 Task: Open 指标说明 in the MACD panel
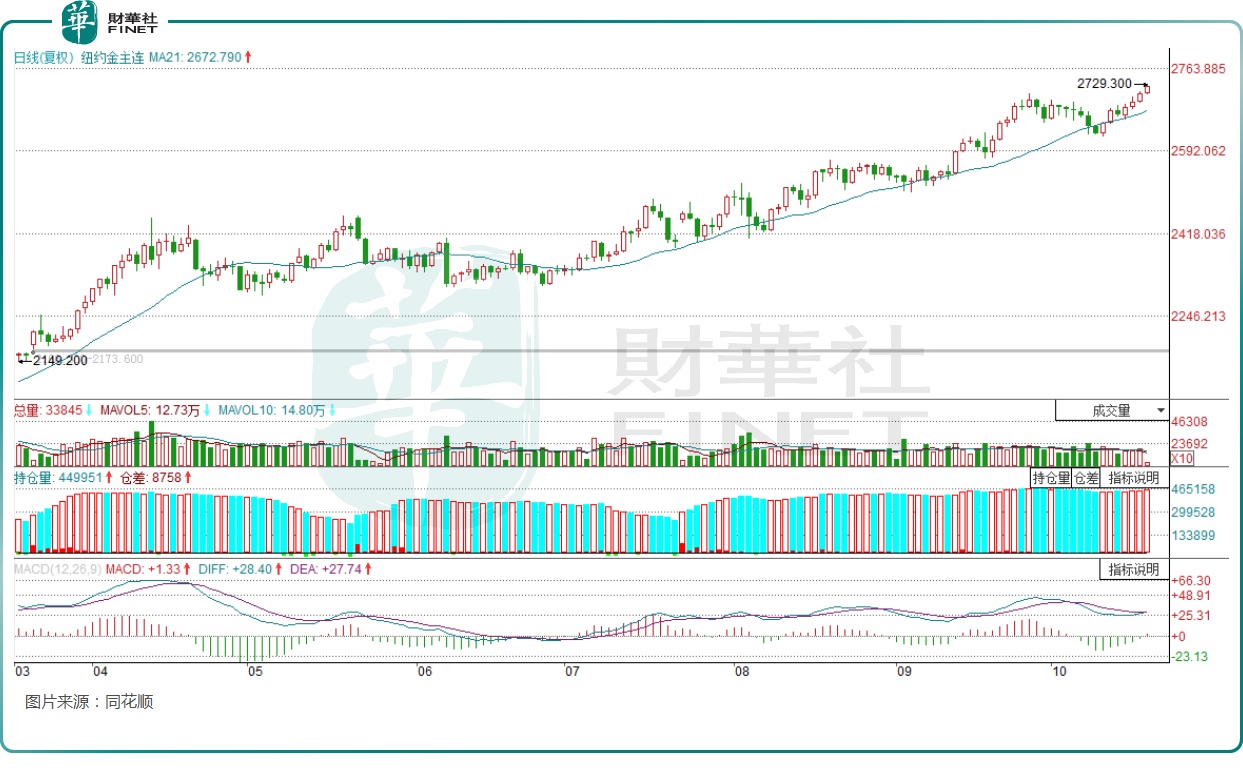coord(1133,570)
